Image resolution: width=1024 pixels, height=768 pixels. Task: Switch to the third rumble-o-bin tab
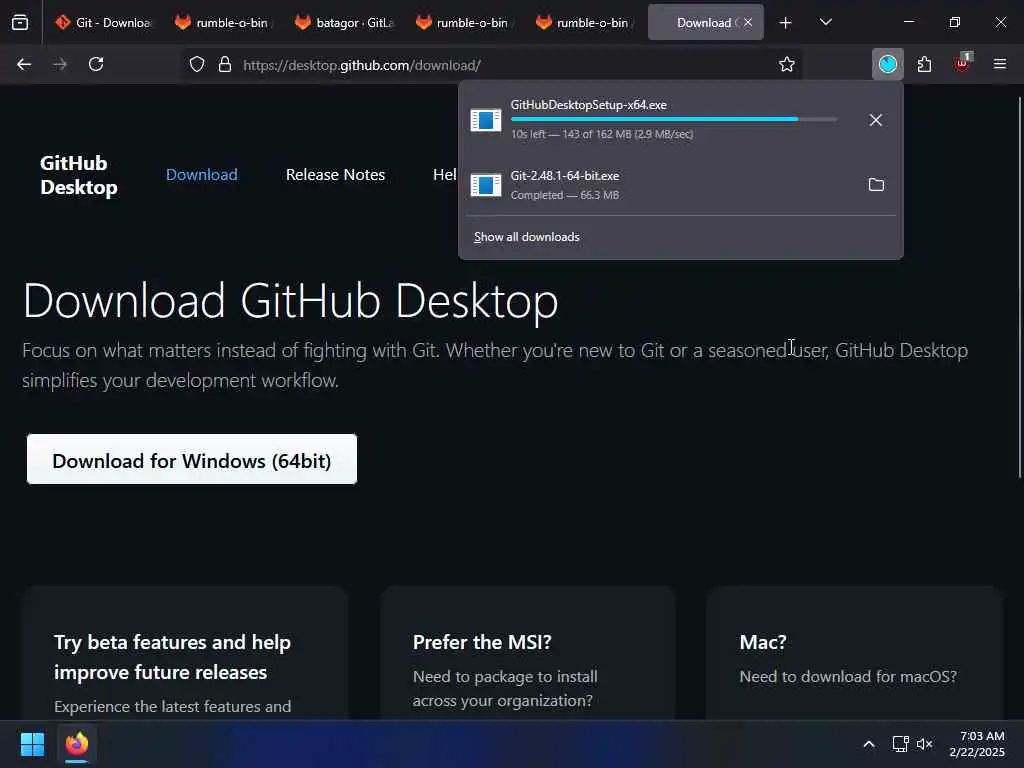pyautogui.click(x=584, y=23)
